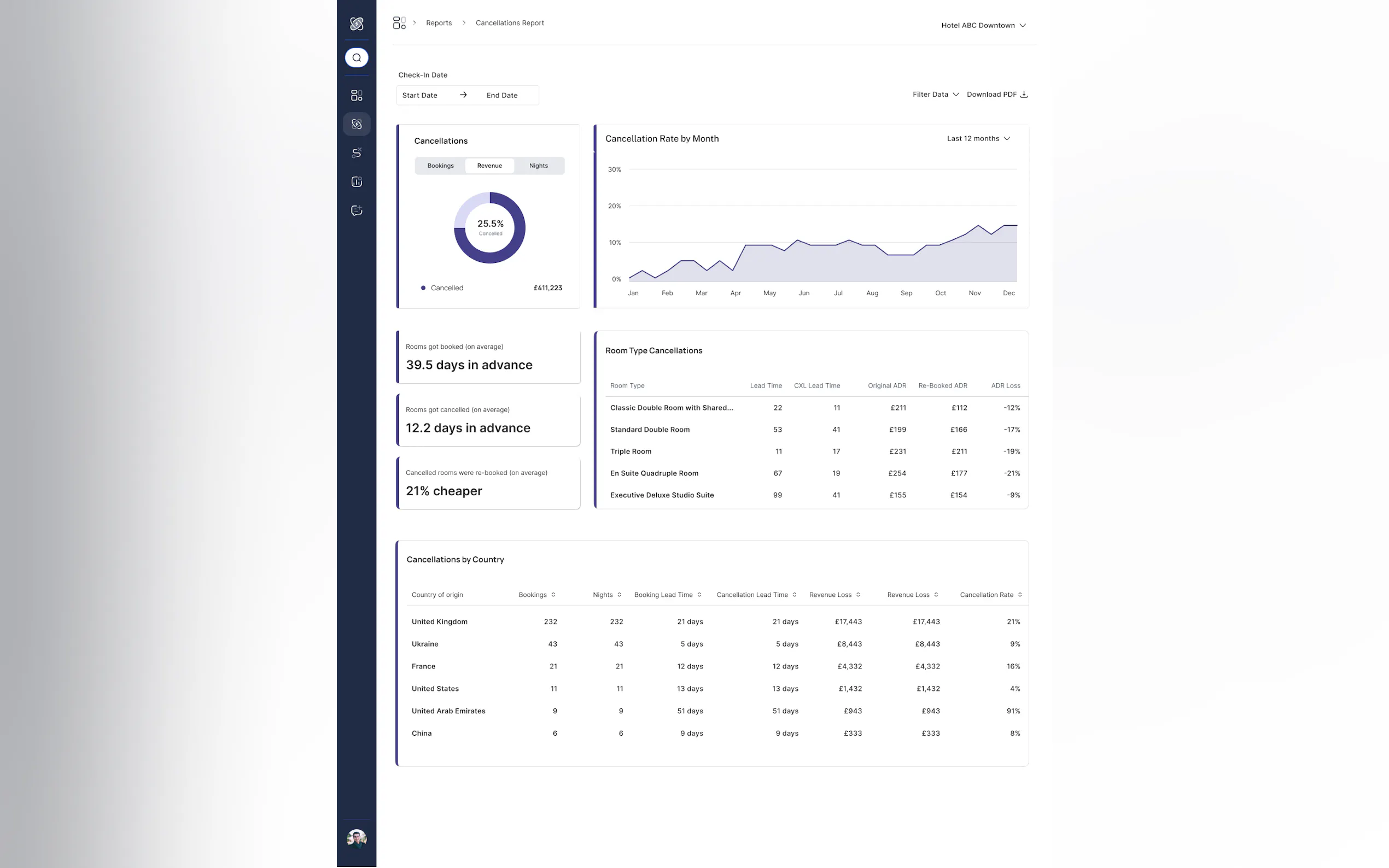The image size is (1389, 868).
Task: Expand the Hotel ABC Downtown dropdown
Action: coord(983,25)
